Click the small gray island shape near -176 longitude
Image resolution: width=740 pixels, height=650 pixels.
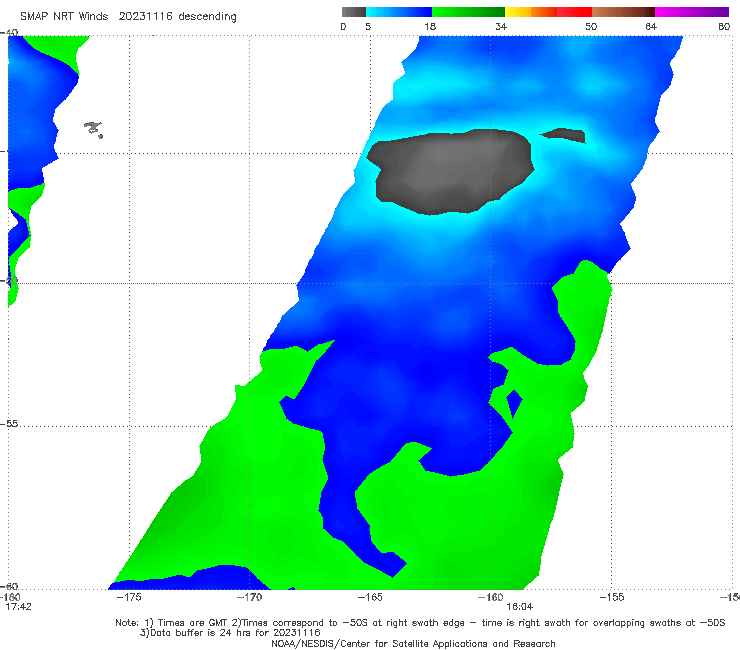pyautogui.click(x=93, y=129)
